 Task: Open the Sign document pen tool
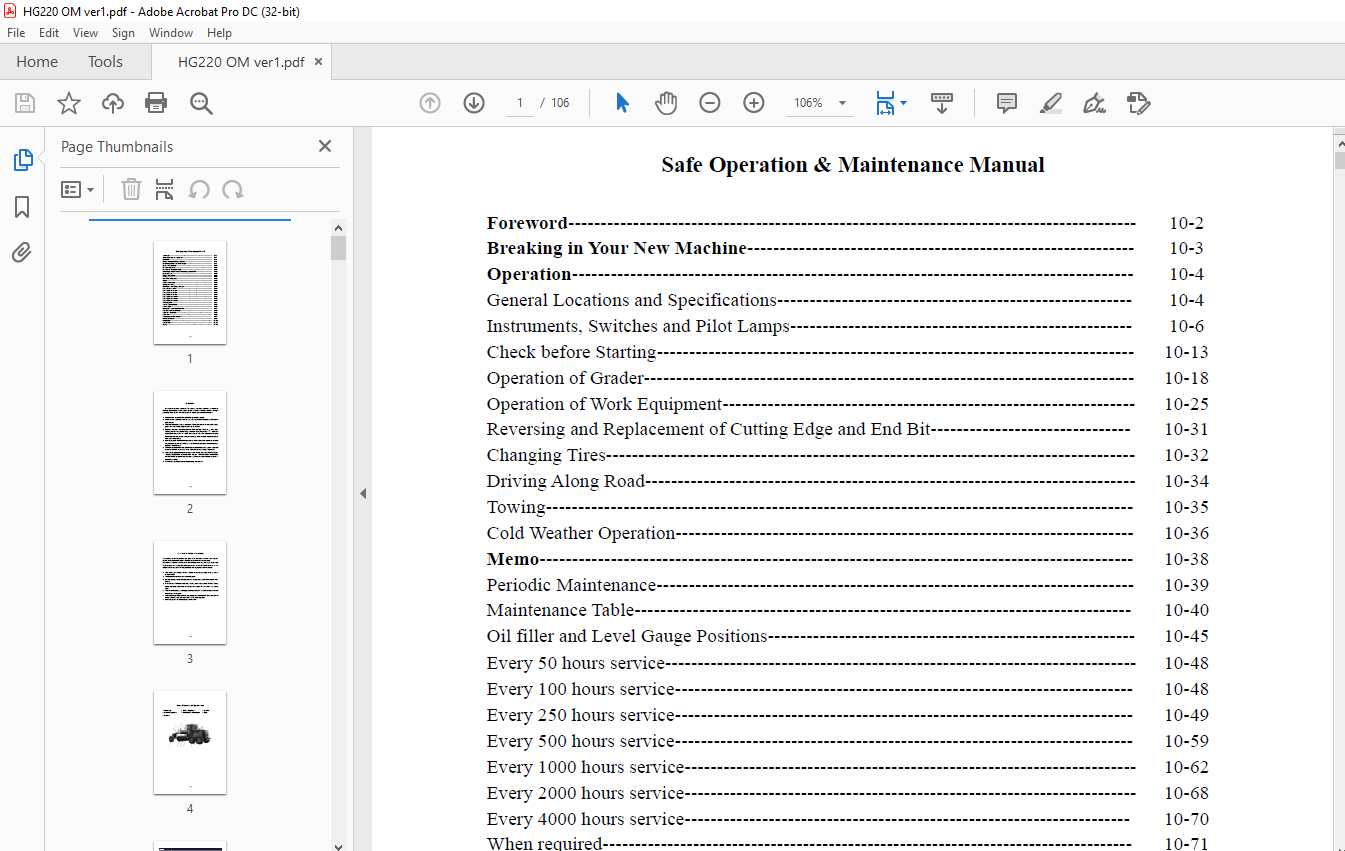(x=1094, y=103)
